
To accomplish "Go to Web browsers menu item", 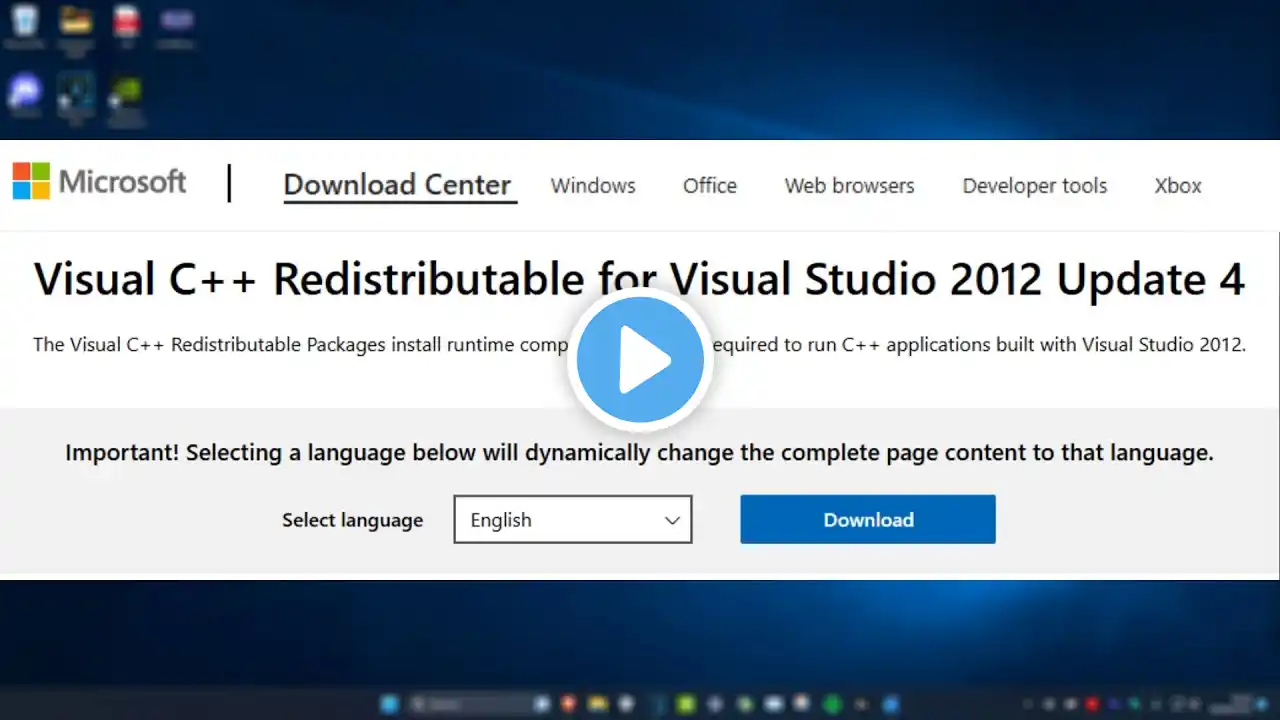I will click(849, 186).
